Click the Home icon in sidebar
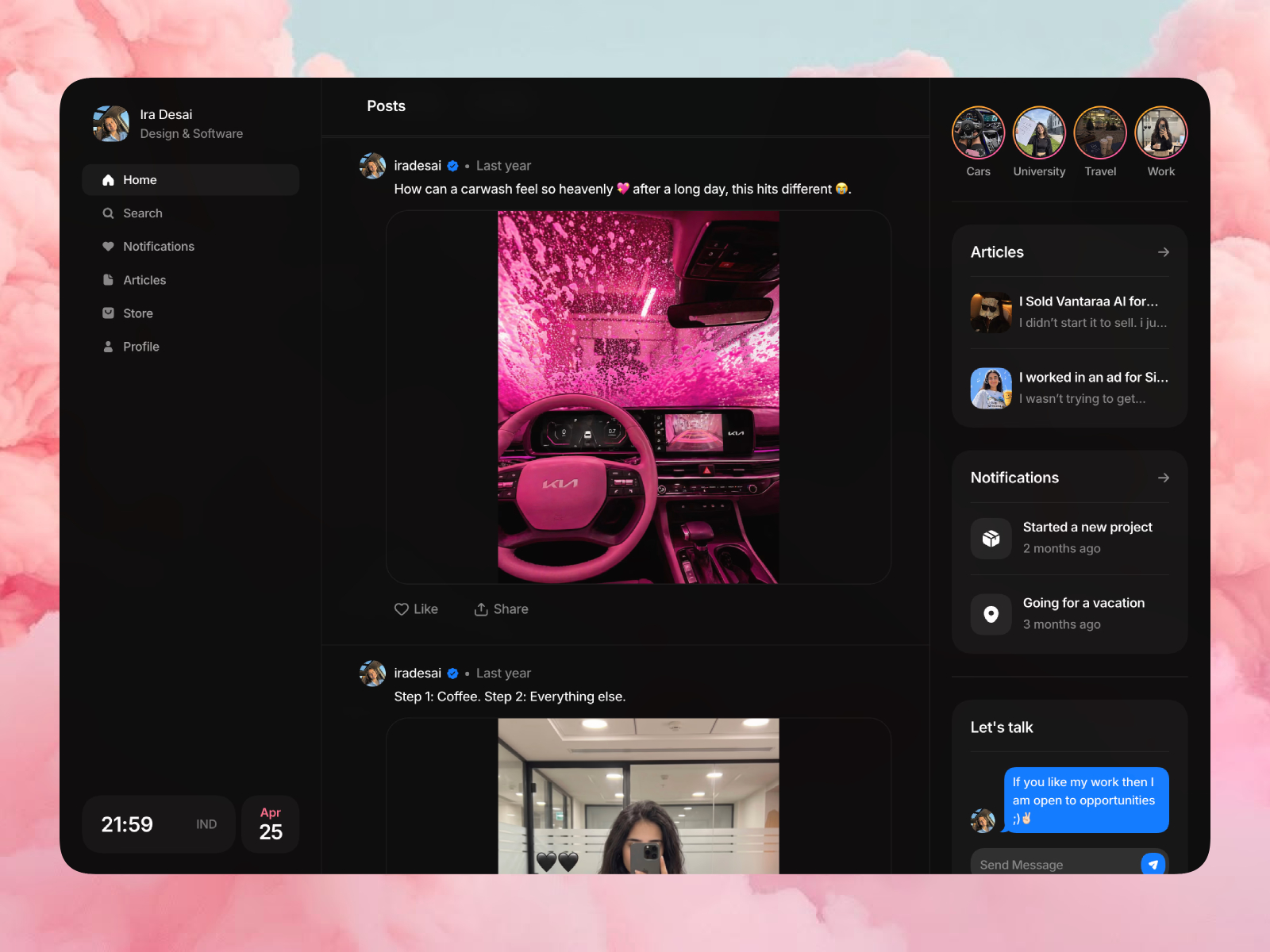Screen dimensions: 1270x952 (x=108, y=180)
